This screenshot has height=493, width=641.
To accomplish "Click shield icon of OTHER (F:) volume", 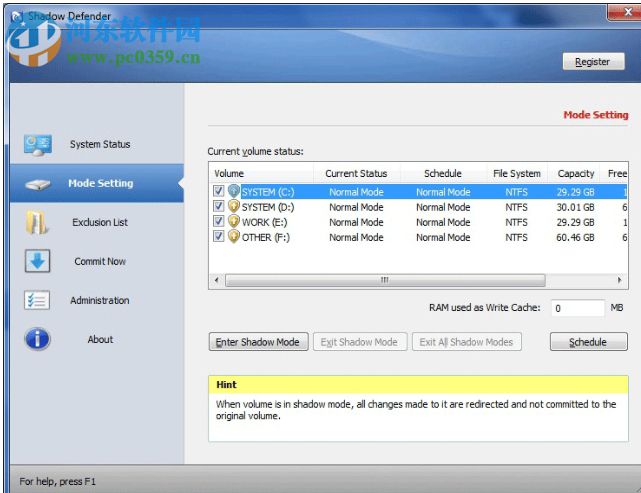I will [x=234, y=237].
